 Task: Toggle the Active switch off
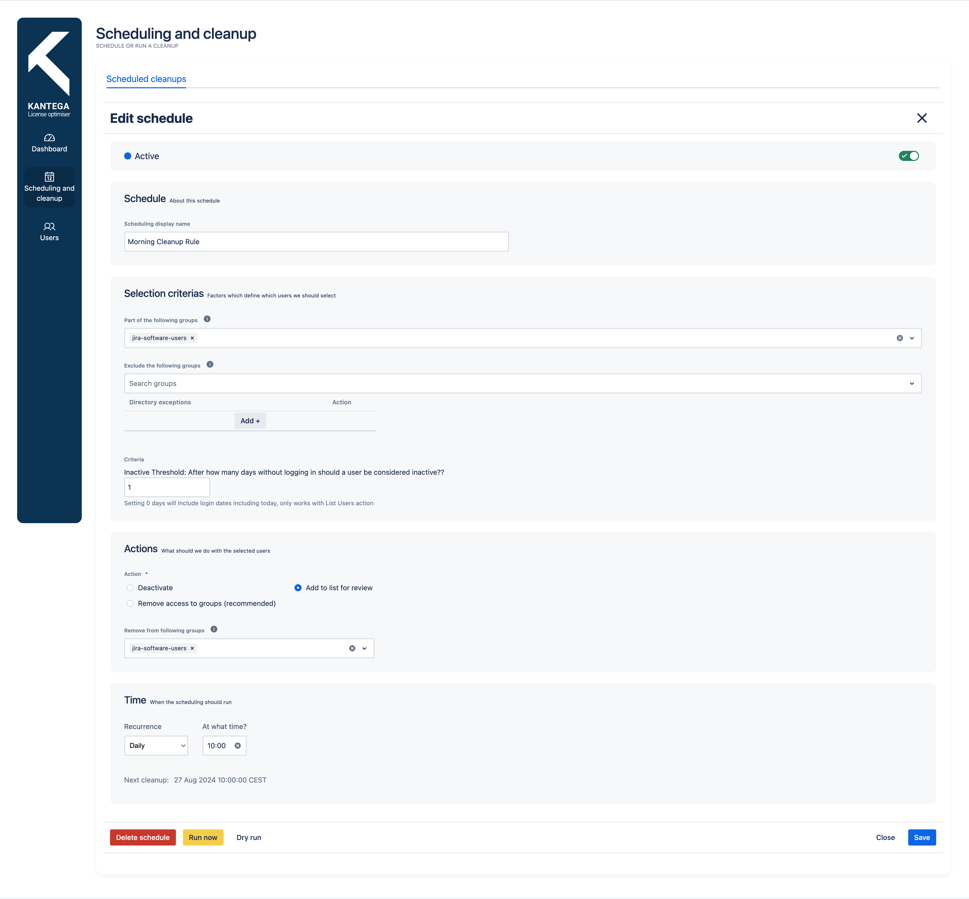(x=908, y=155)
